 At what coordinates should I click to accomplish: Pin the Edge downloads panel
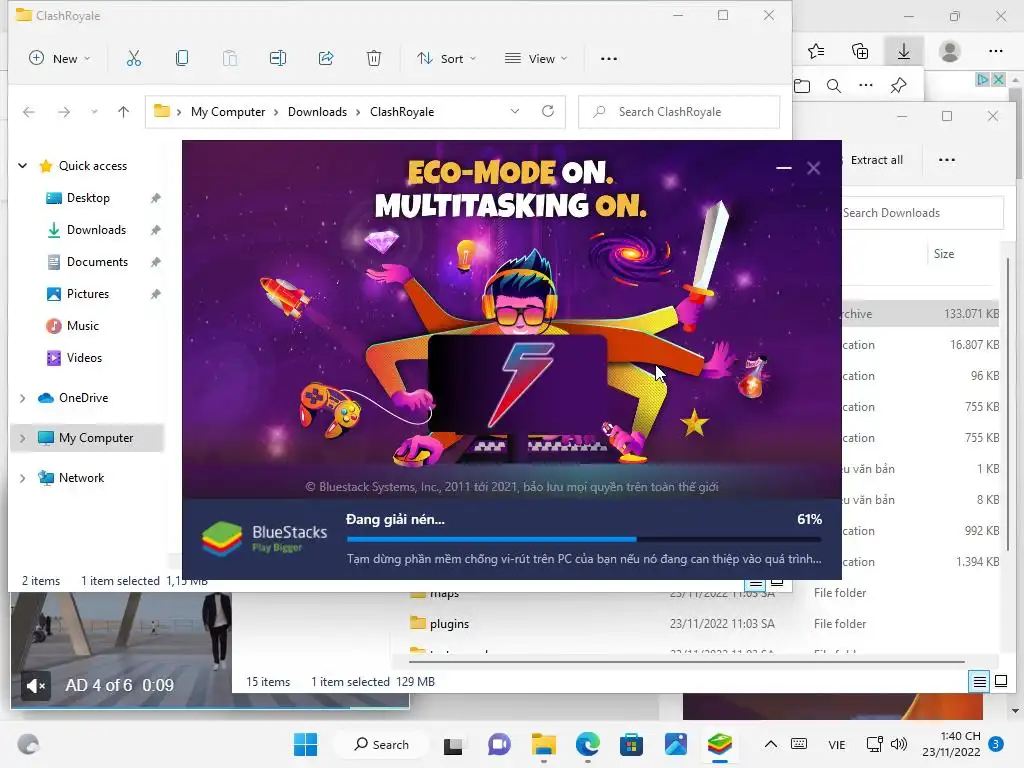coord(899,86)
